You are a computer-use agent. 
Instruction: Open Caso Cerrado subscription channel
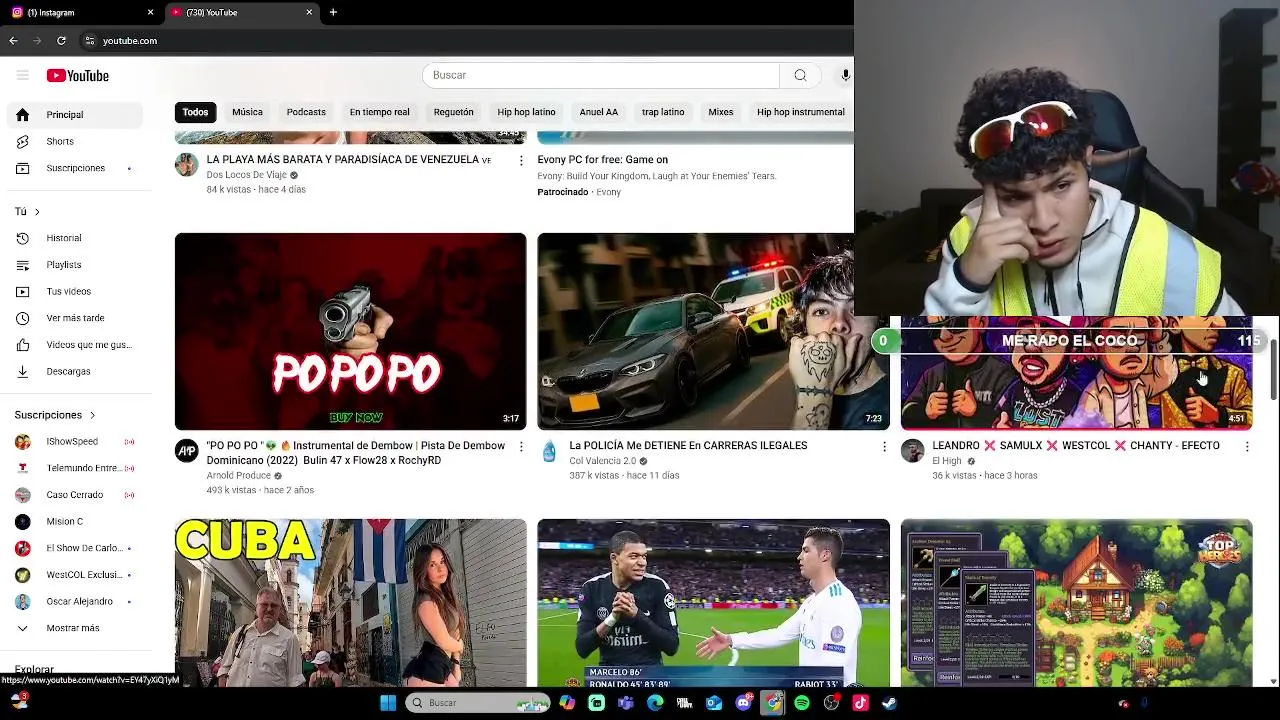75,495
